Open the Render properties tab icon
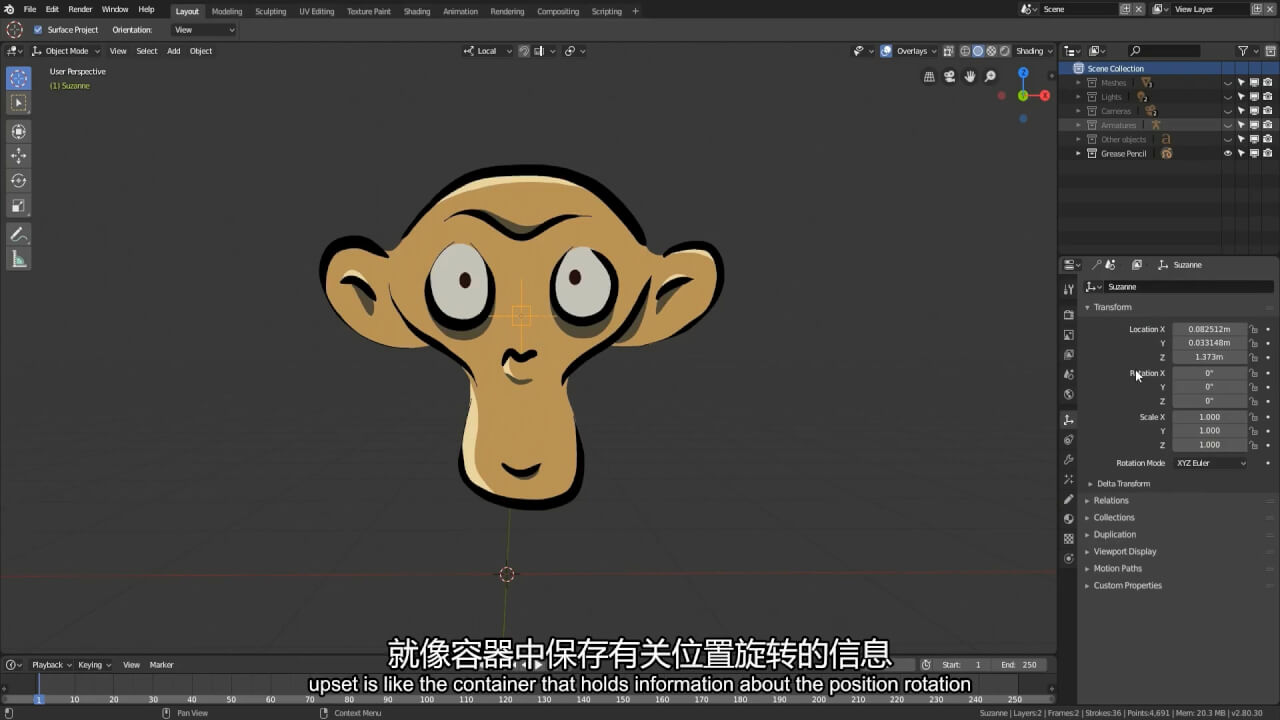1280x720 pixels. point(1068,315)
